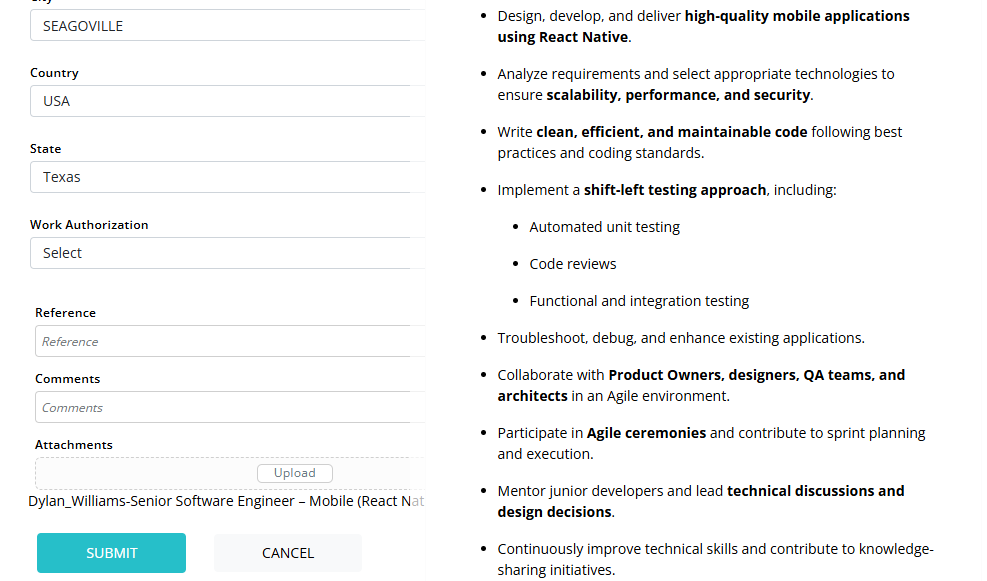
Task: Click the 'Troubleshoot, debug, and enhance' bullet
Action: [680, 338]
